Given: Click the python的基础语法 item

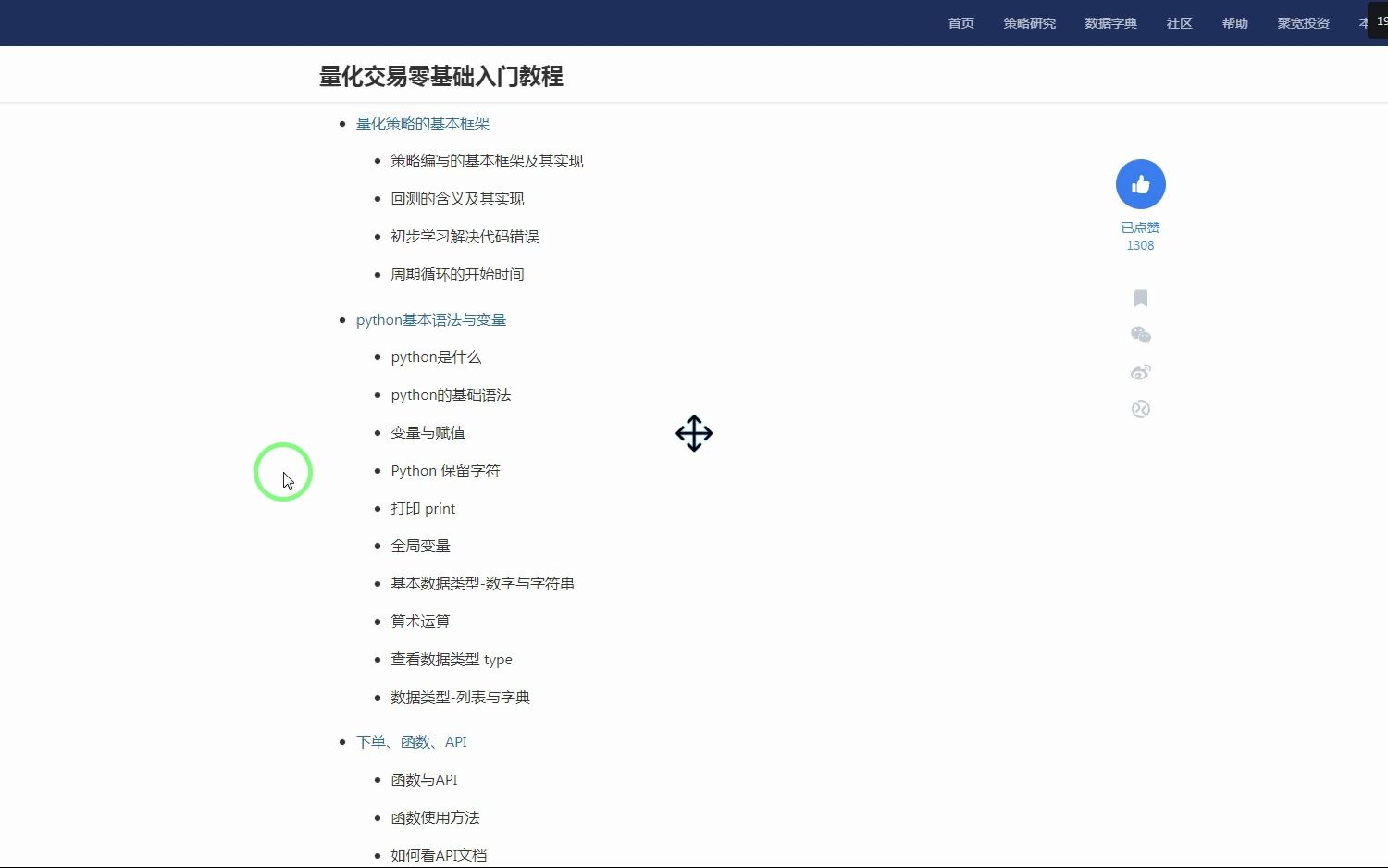Looking at the screenshot, I should (451, 394).
